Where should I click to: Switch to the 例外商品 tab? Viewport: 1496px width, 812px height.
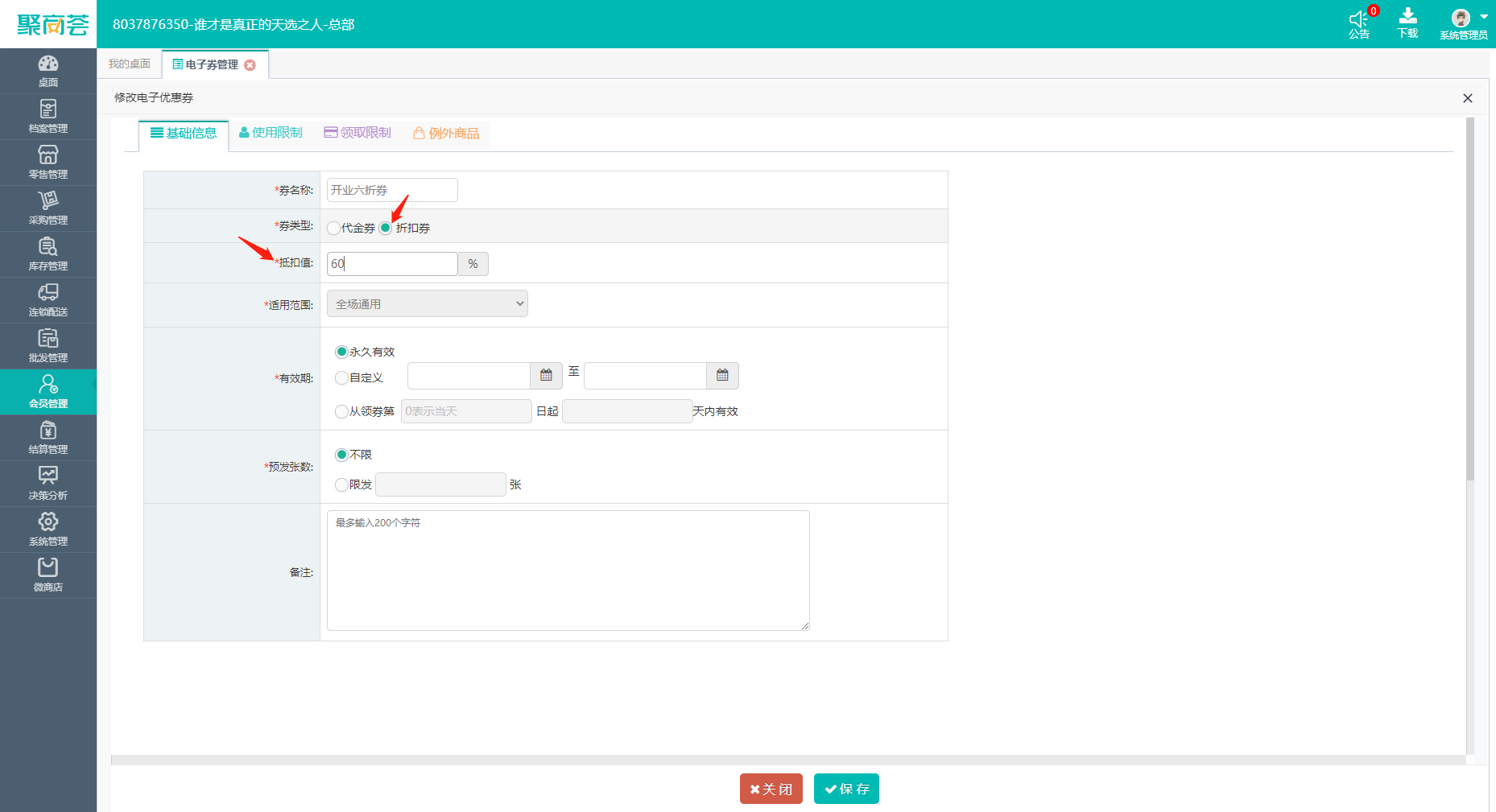click(x=446, y=134)
